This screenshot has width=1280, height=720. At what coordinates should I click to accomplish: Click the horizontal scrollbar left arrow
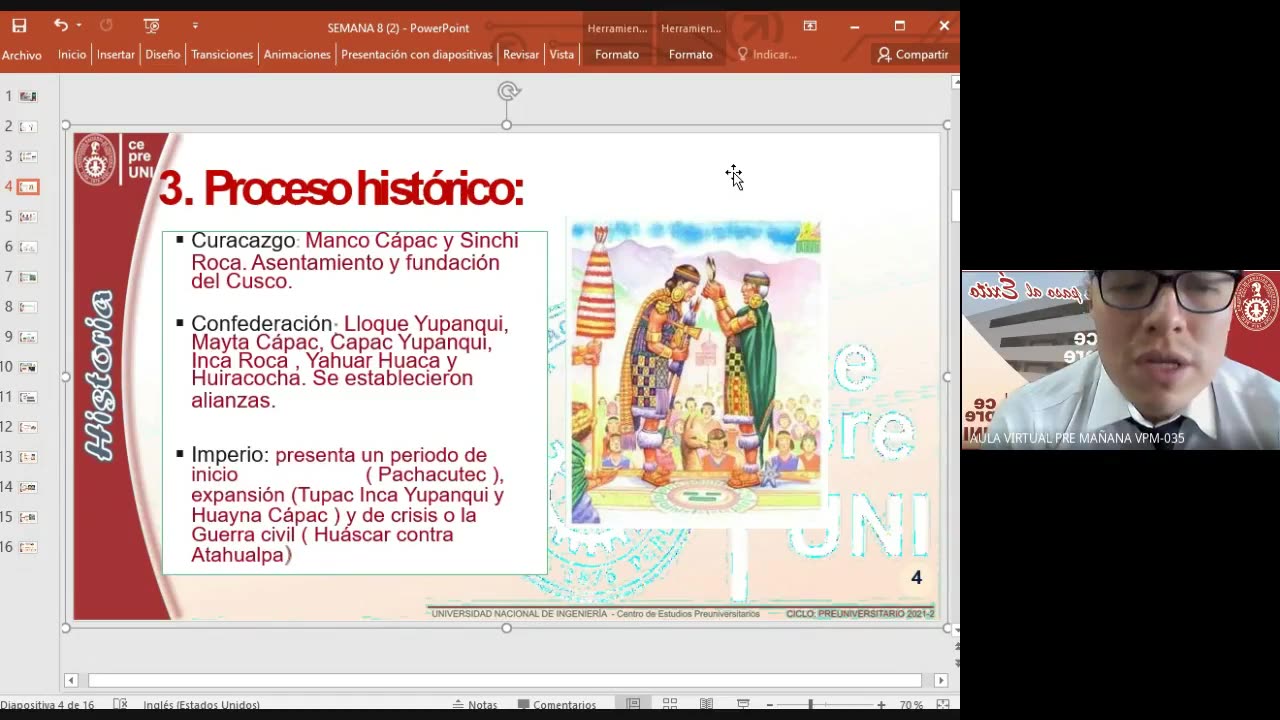pos(71,680)
